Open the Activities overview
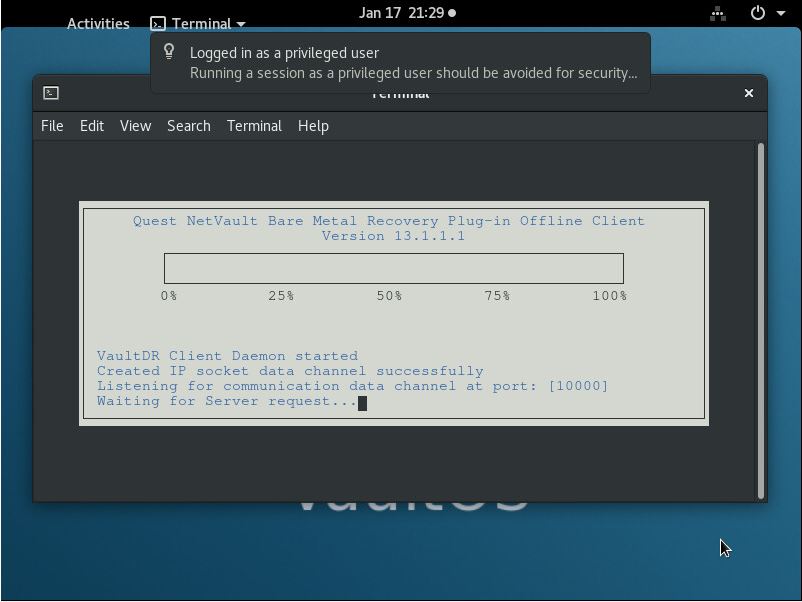Image resolution: width=802 pixels, height=602 pixels. (x=98, y=24)
